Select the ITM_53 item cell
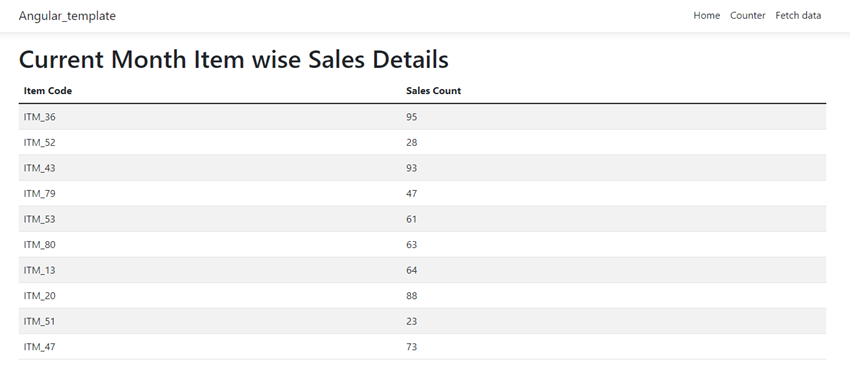The height and width of the screenshot is (382, 850). tap(40, 219)
